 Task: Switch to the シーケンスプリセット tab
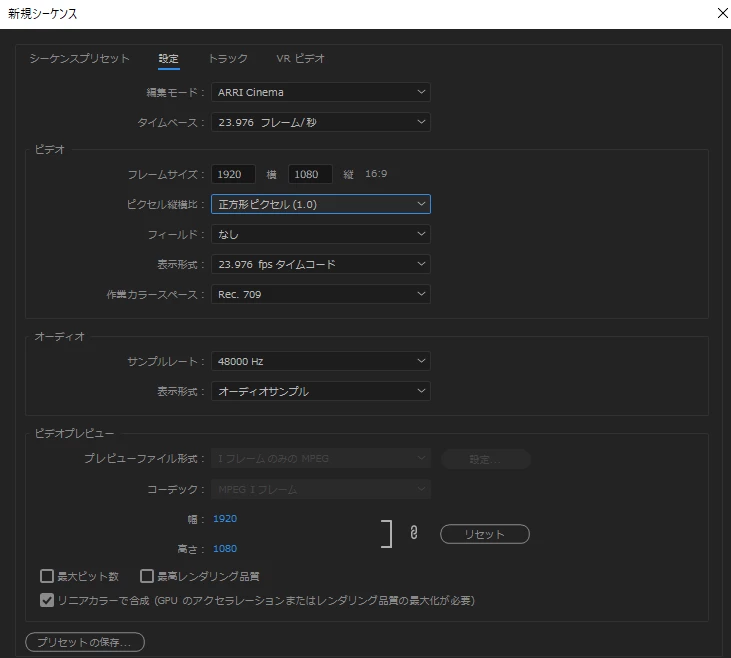[79, 58]
